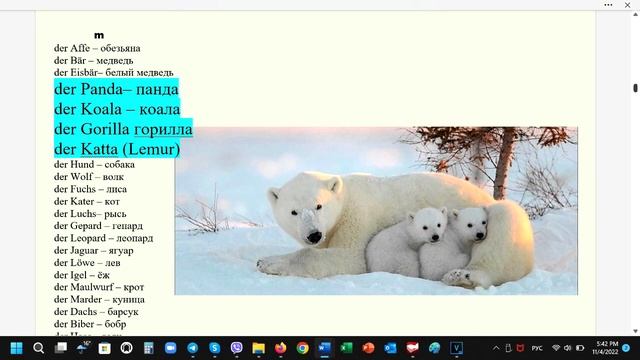Open Microsoft Store from taskbar

(x=104, y=348)
